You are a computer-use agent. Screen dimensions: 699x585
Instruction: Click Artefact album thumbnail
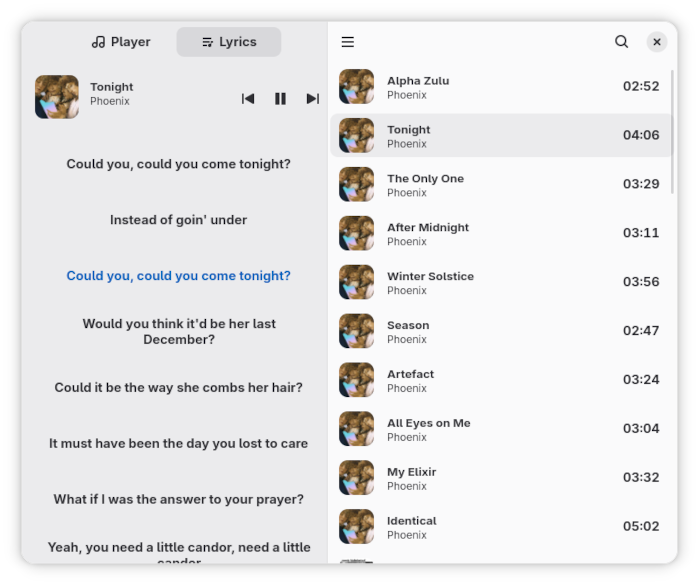357,380
